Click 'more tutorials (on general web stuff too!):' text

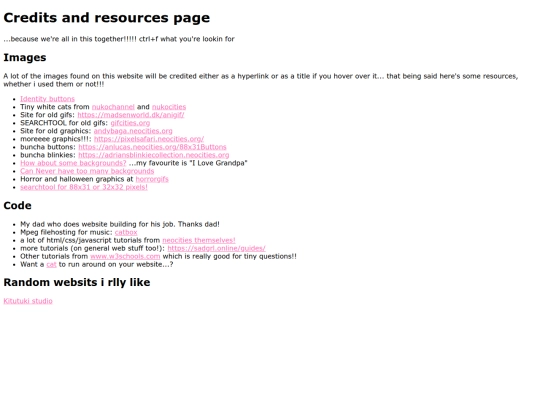coord(93,248)
